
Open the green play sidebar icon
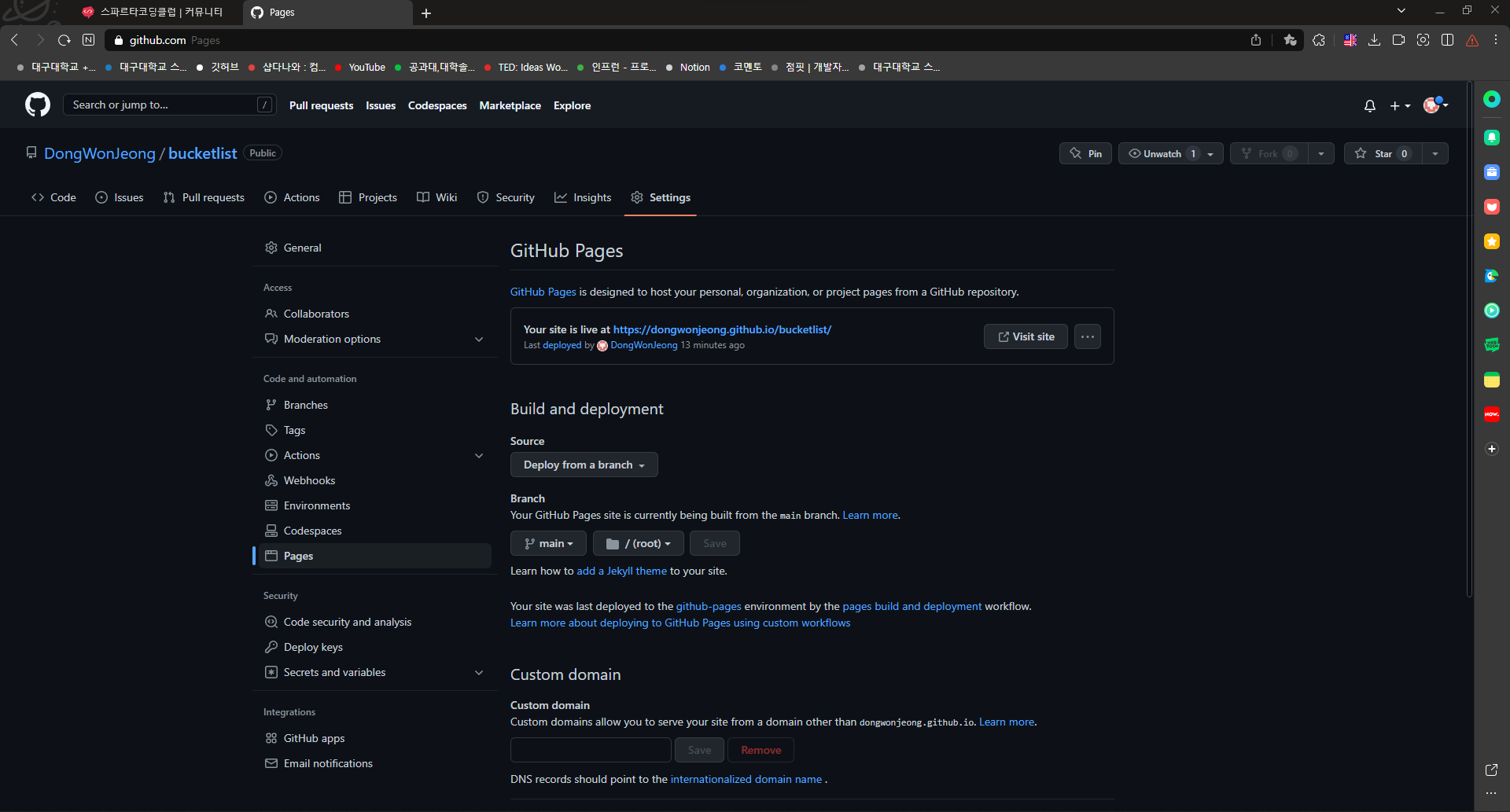coord(1492,310)
